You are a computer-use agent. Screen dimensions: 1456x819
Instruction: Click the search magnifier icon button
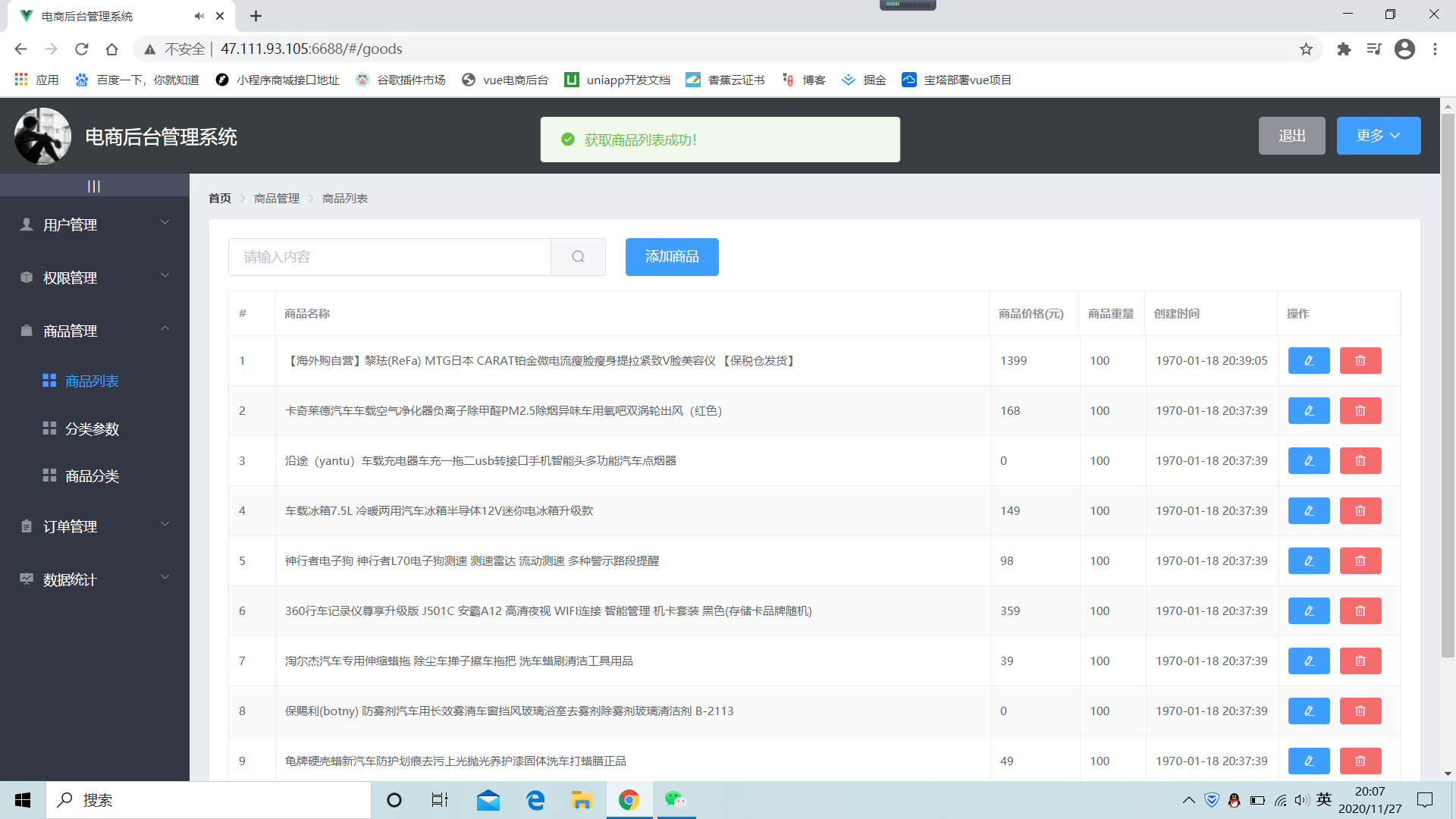click(578, 257)
